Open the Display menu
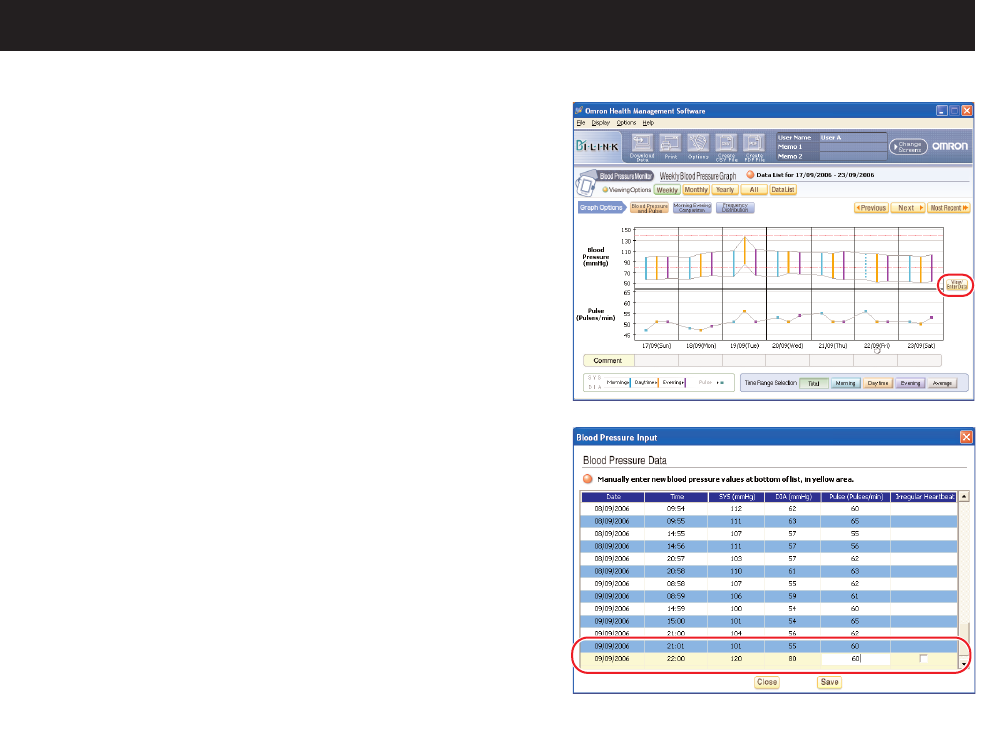This screenshot has width=992, height=733. (x=600, y=123)
